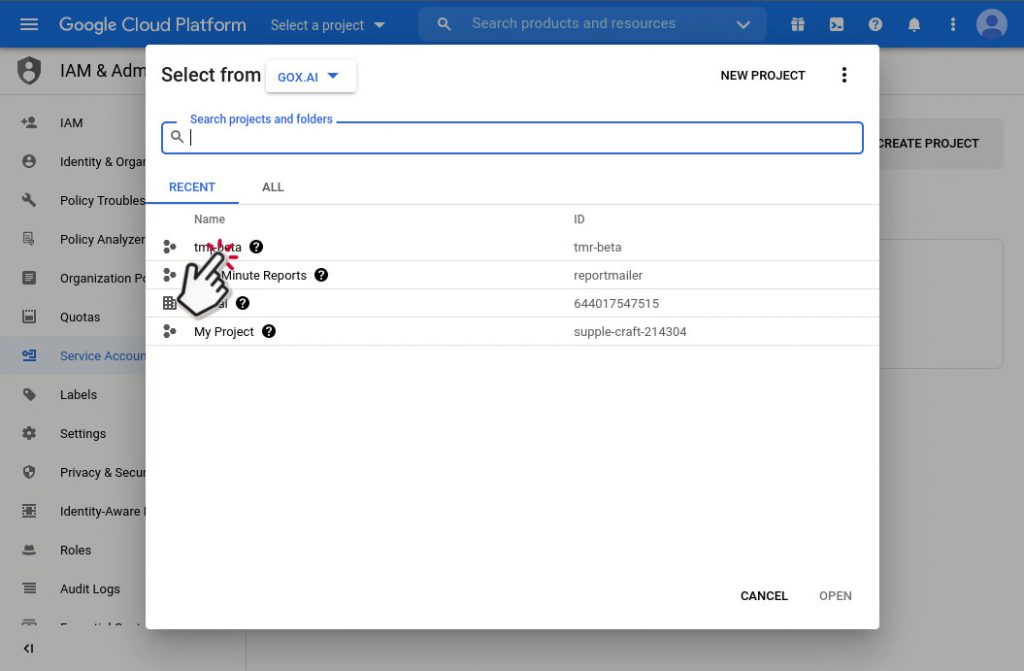Click the help icon beside Minute Reports
Viewport: 1024px width, 671px height.
click(321, 275)
